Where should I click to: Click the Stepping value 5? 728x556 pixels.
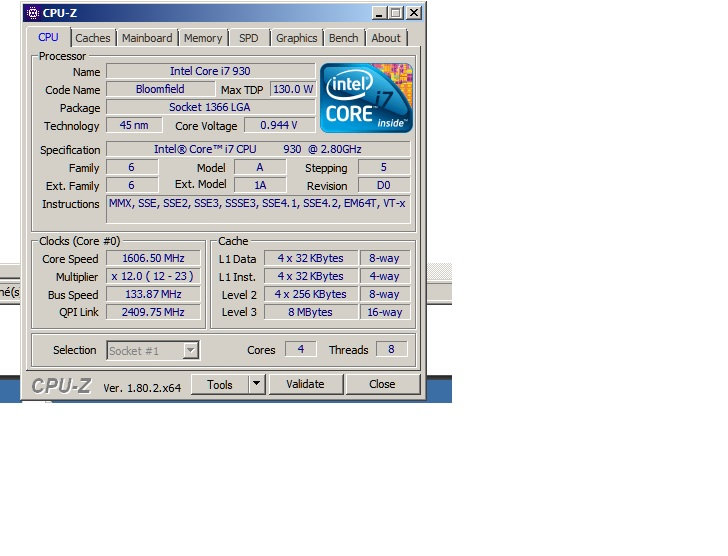(x=384, y=167)
